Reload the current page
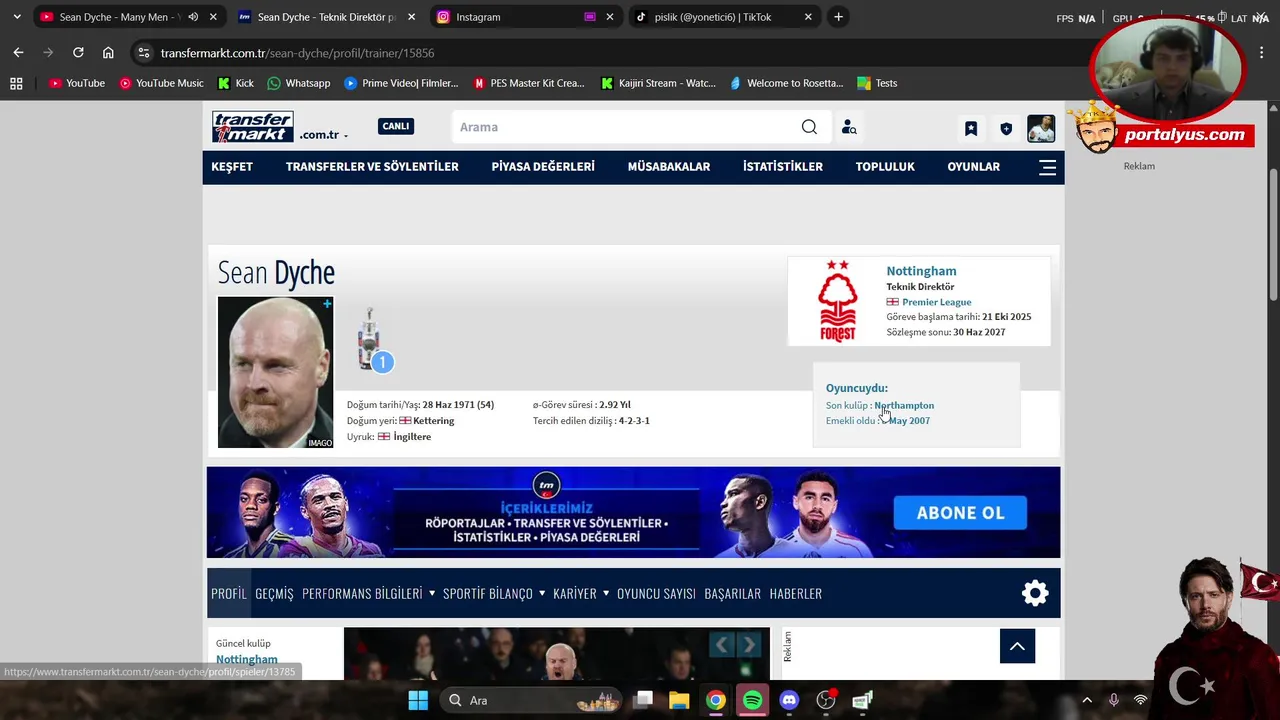 (x=78, y=52)
